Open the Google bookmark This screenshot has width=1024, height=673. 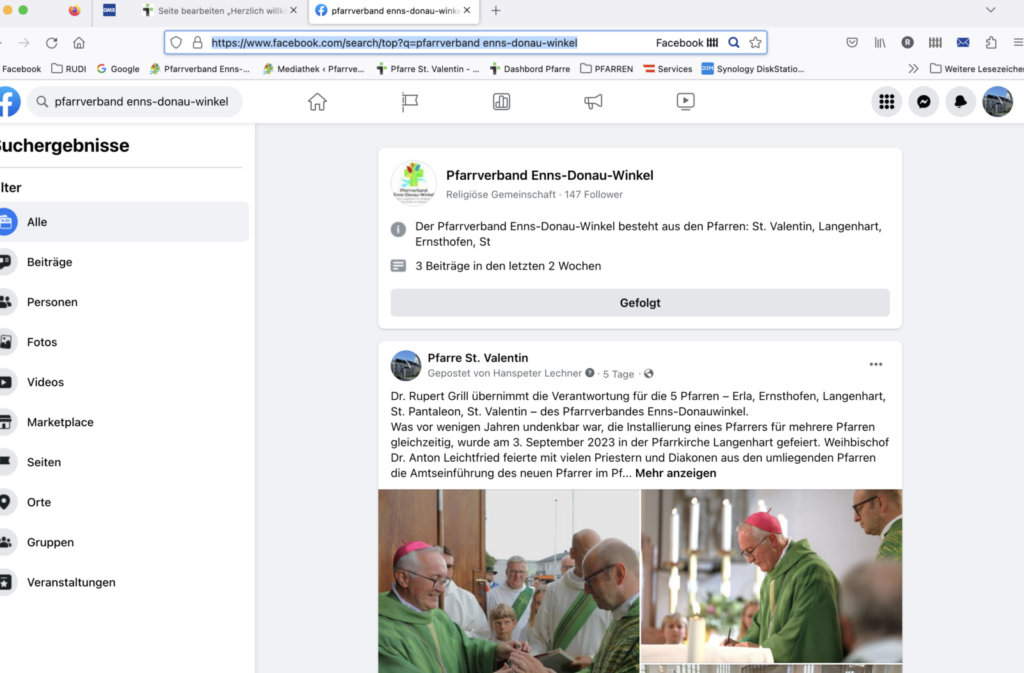tap(118, 69)
